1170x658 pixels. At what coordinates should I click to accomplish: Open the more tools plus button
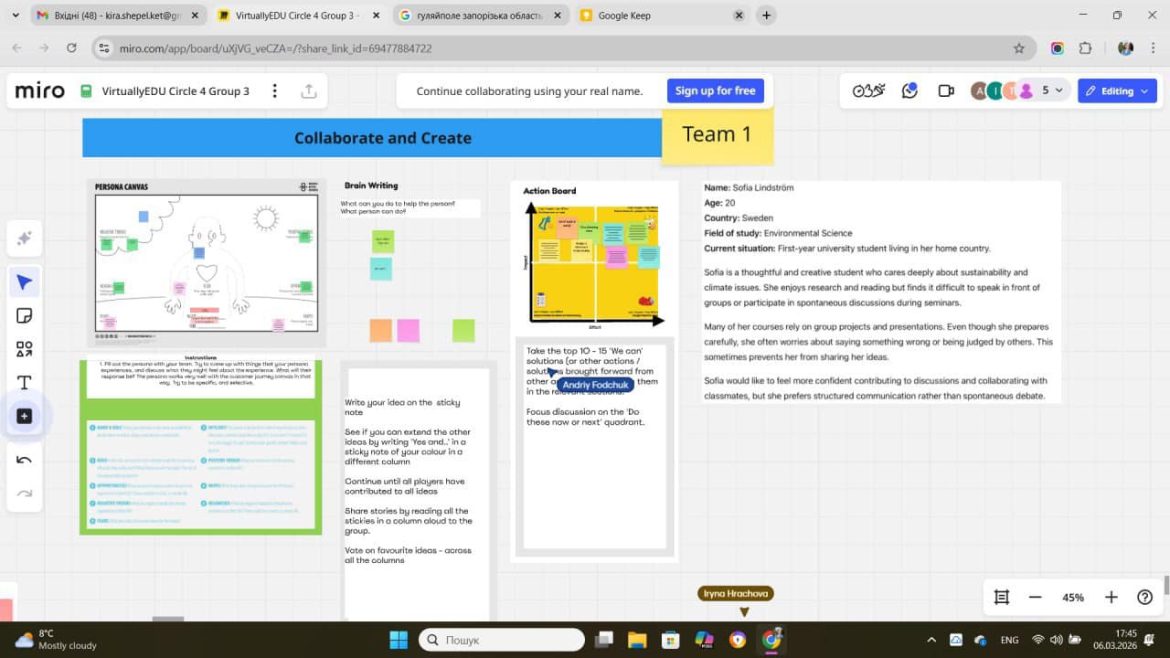click(x=25, y=416)
